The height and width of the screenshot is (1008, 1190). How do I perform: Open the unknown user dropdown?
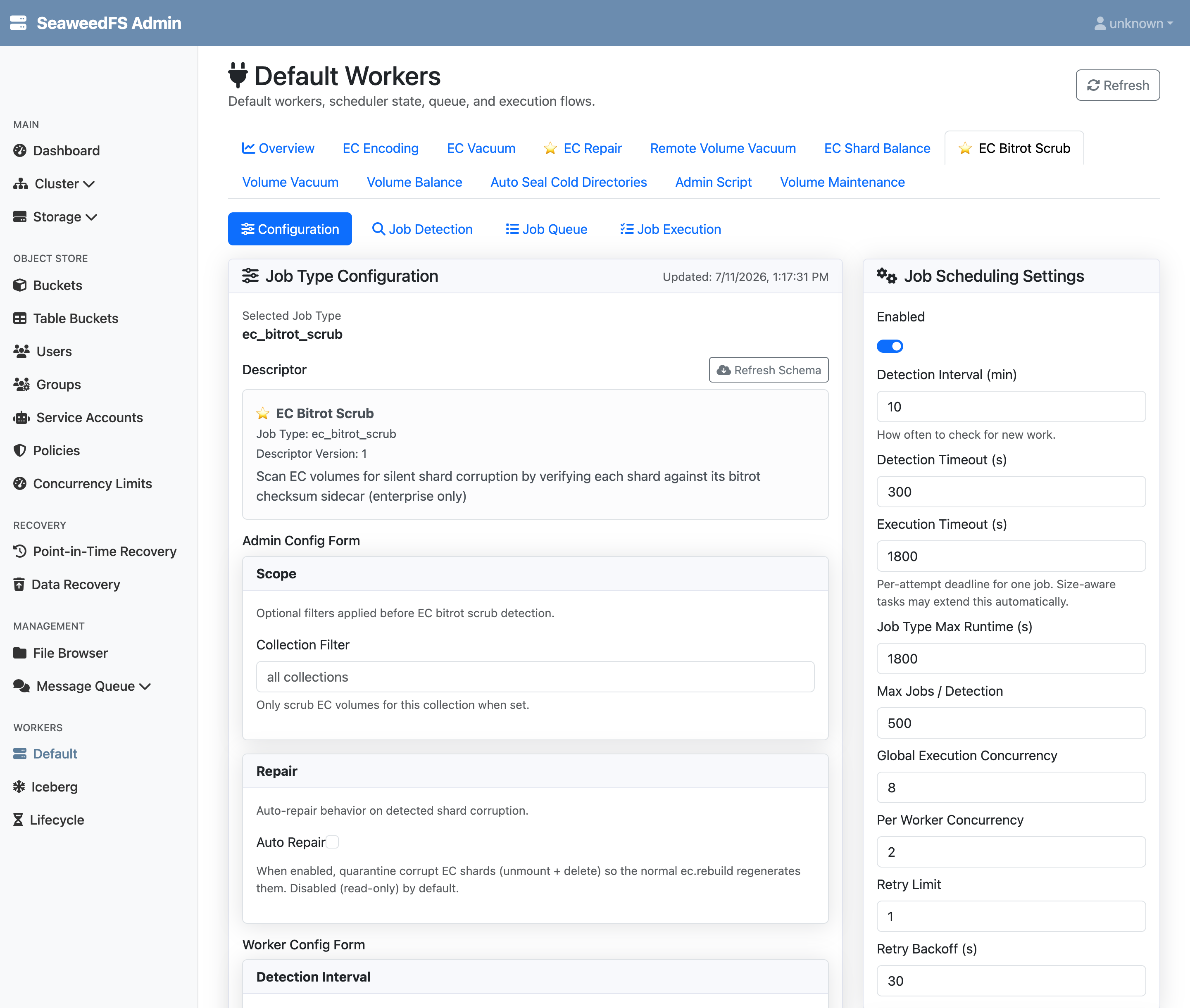click(1133, 24)
